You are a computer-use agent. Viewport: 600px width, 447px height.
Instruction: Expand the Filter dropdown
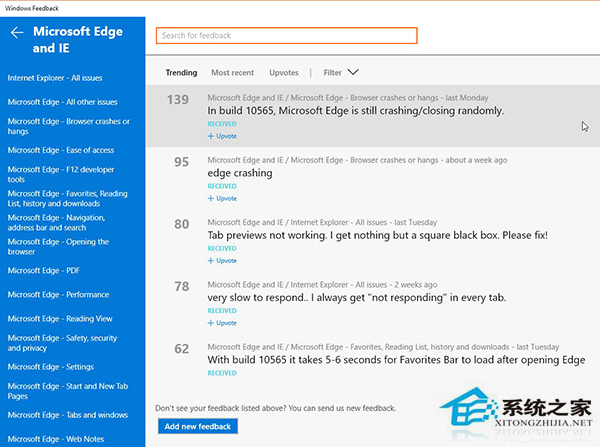pyautogui.click(x=341, y=72)
